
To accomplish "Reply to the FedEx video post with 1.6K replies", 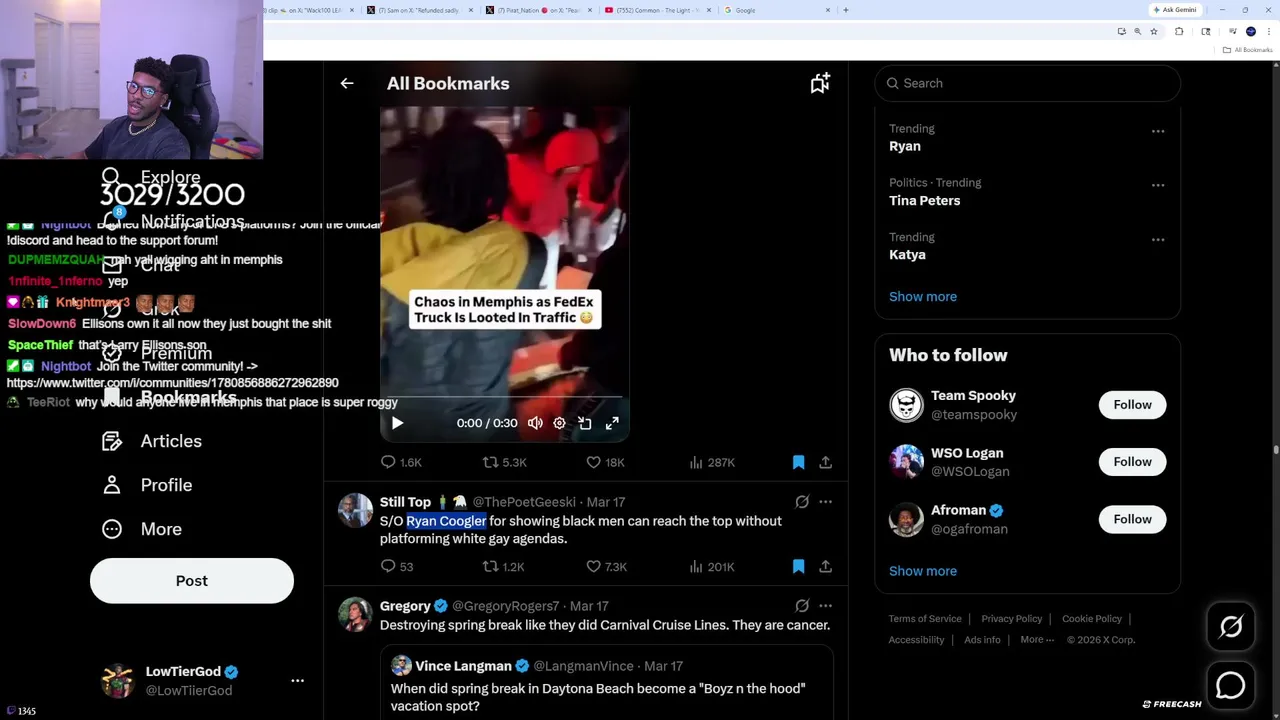I will point(401,462).
